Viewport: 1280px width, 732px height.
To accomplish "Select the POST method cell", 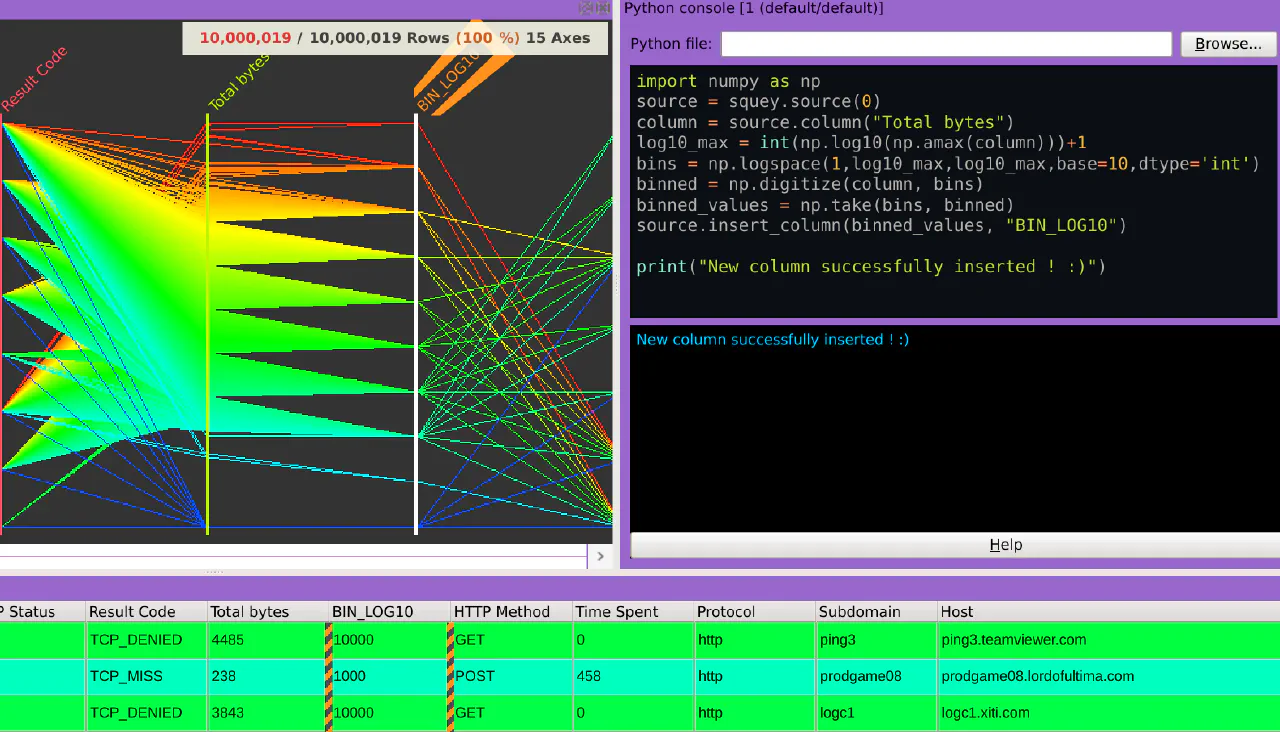I will [512, 676].
